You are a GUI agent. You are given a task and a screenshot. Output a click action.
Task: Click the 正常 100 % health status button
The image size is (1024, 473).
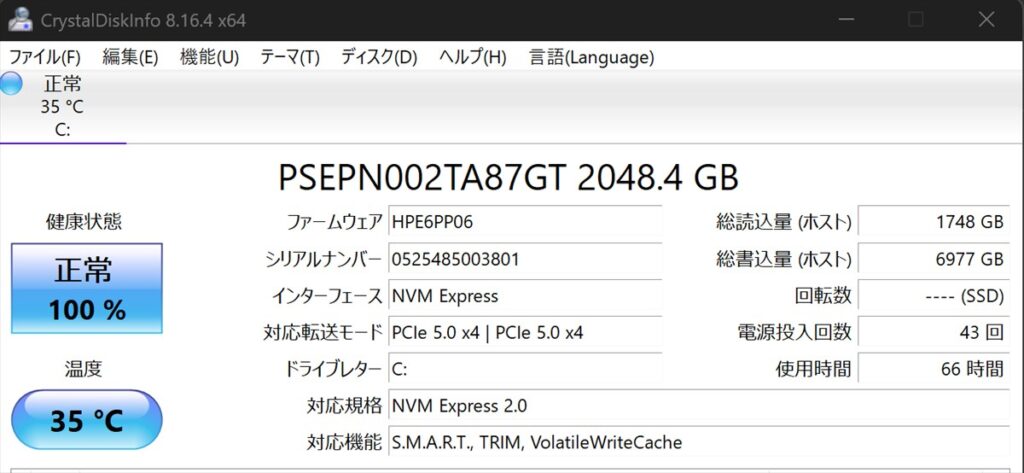87,288
